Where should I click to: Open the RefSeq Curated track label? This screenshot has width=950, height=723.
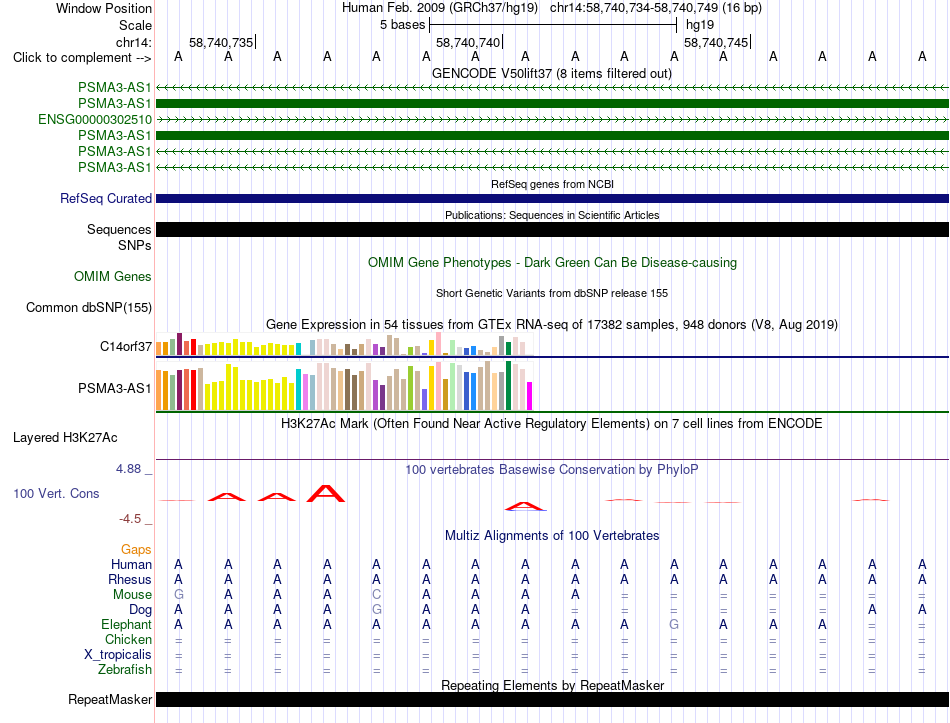point(106,198)
